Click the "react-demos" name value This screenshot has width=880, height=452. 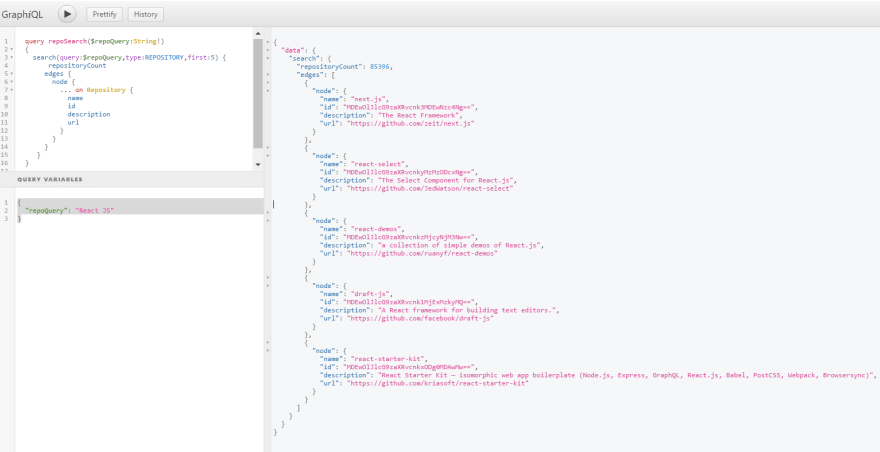[x=374, y=229]
